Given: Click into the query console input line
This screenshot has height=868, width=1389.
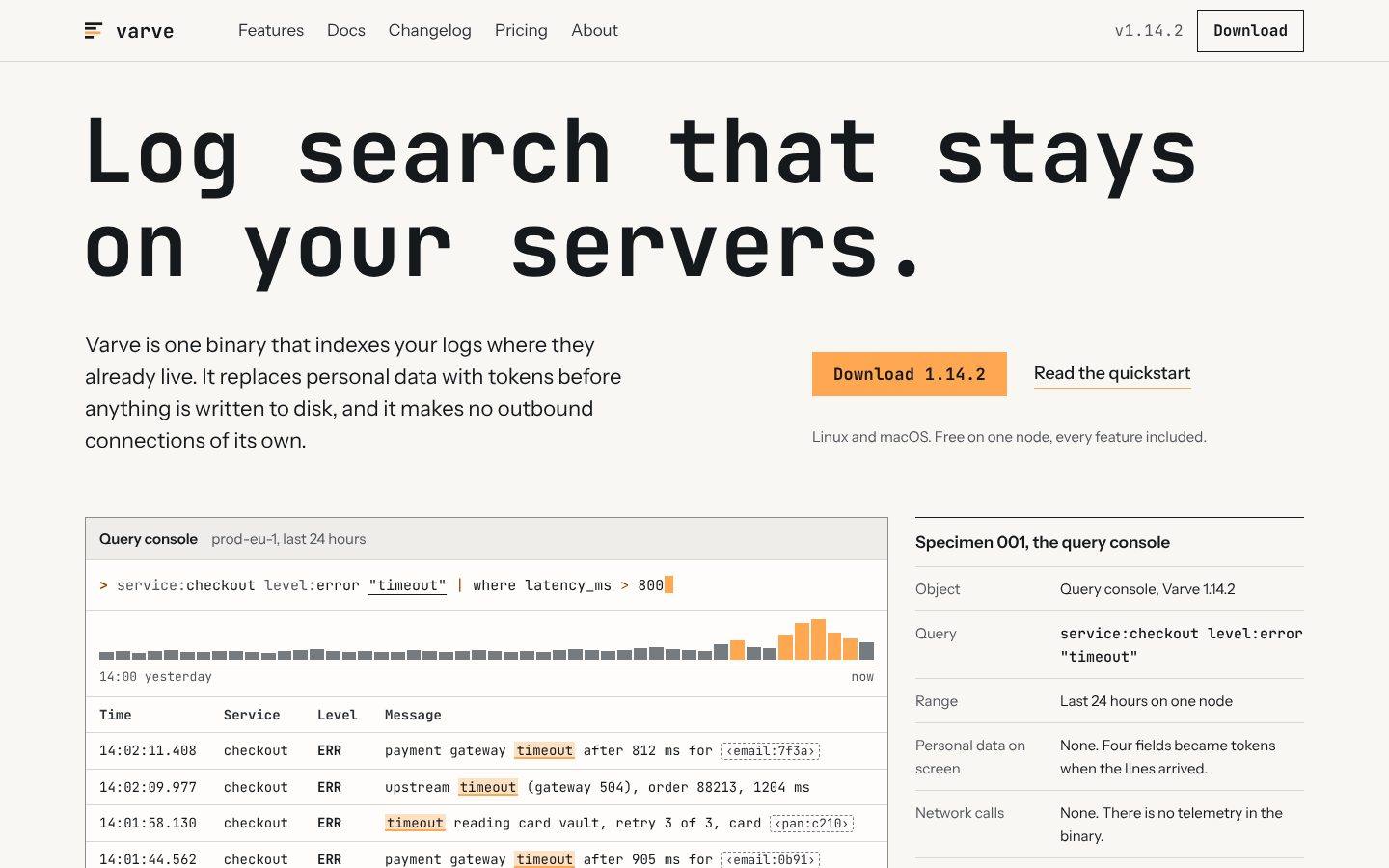Looking at the screenshot, I should coord(486,585).
